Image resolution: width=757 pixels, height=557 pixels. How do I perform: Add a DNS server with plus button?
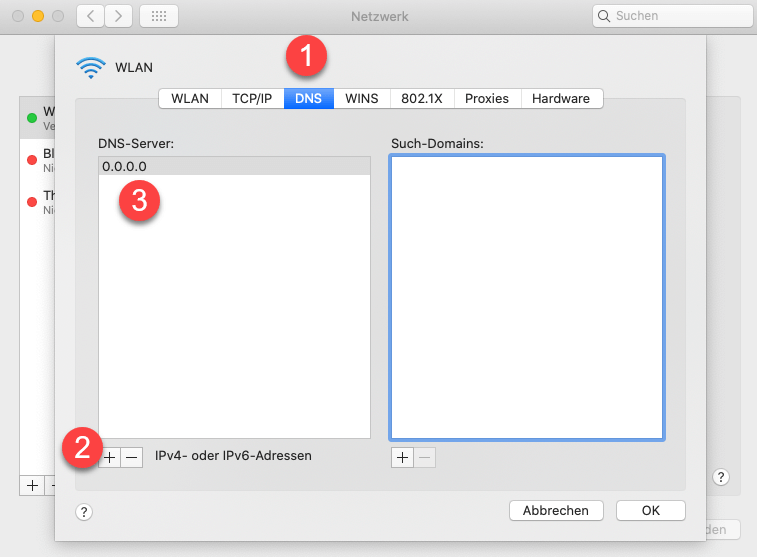[x=110, y=456]
